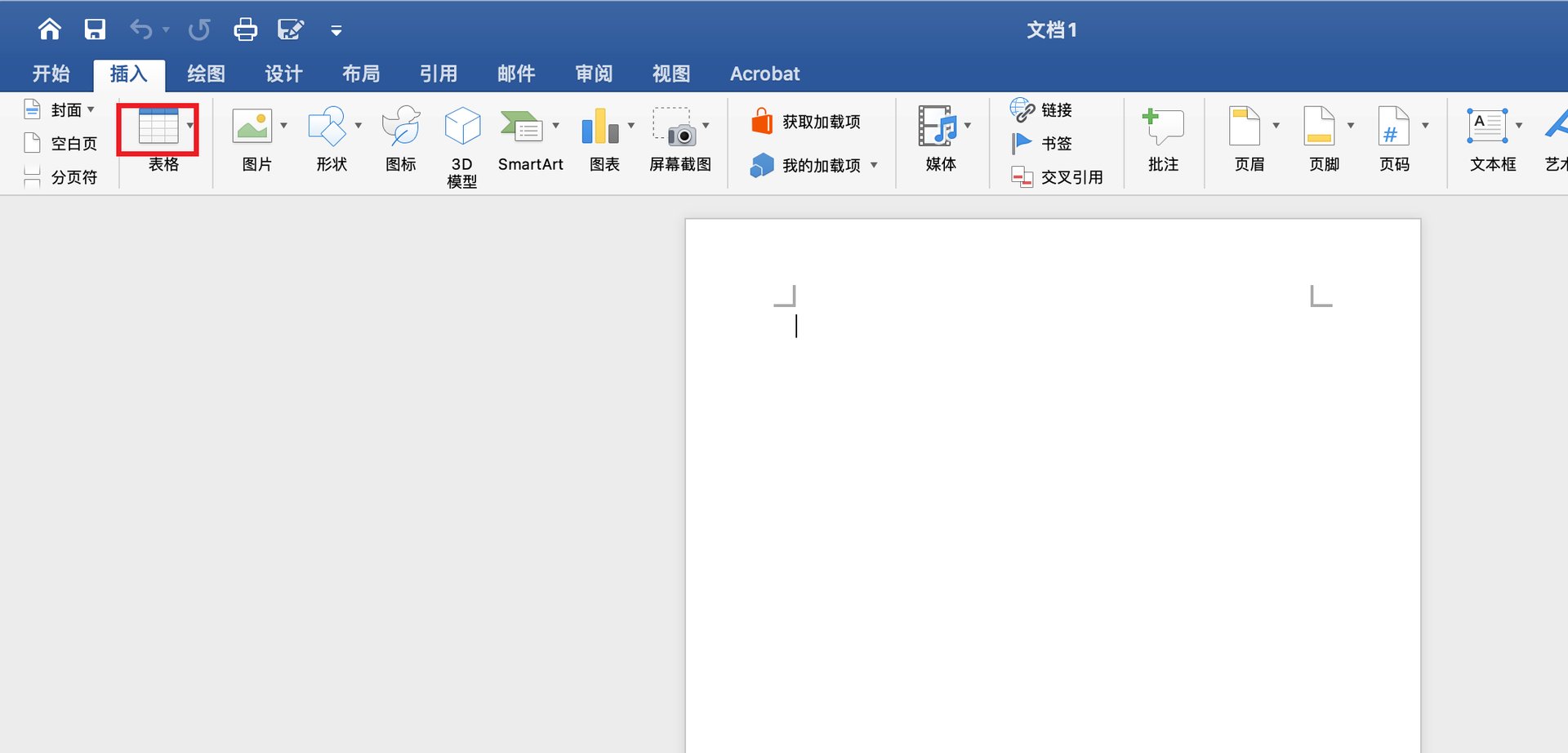The image size is (1568, 753).
Task: Switch to the 开始 ribbon tab
Action: click(50, 74)
